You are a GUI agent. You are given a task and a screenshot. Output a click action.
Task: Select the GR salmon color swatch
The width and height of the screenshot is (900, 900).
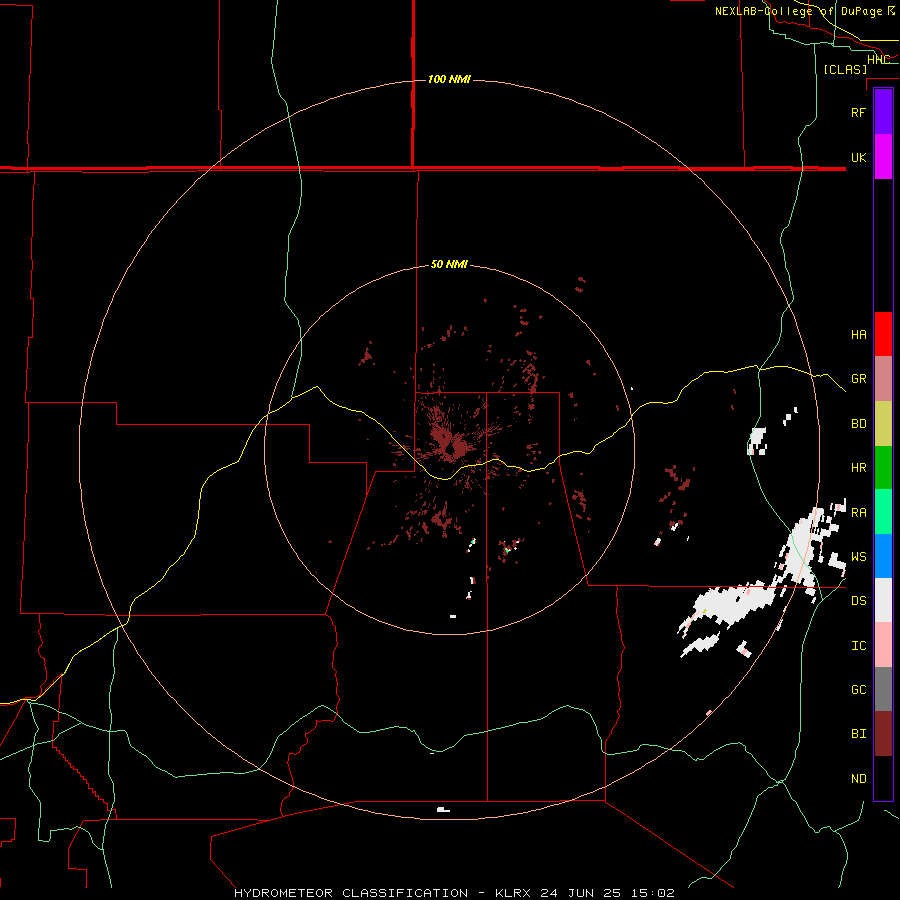tap(883, 378)
